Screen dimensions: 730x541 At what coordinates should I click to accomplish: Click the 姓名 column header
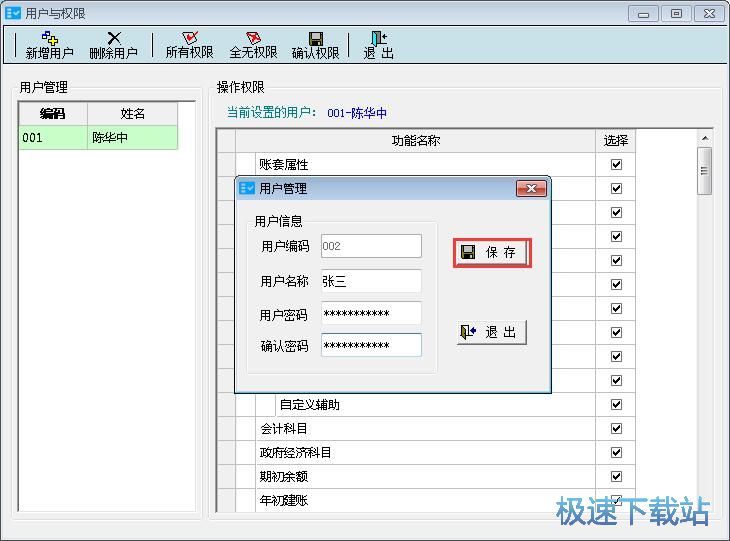click(133, 114)
